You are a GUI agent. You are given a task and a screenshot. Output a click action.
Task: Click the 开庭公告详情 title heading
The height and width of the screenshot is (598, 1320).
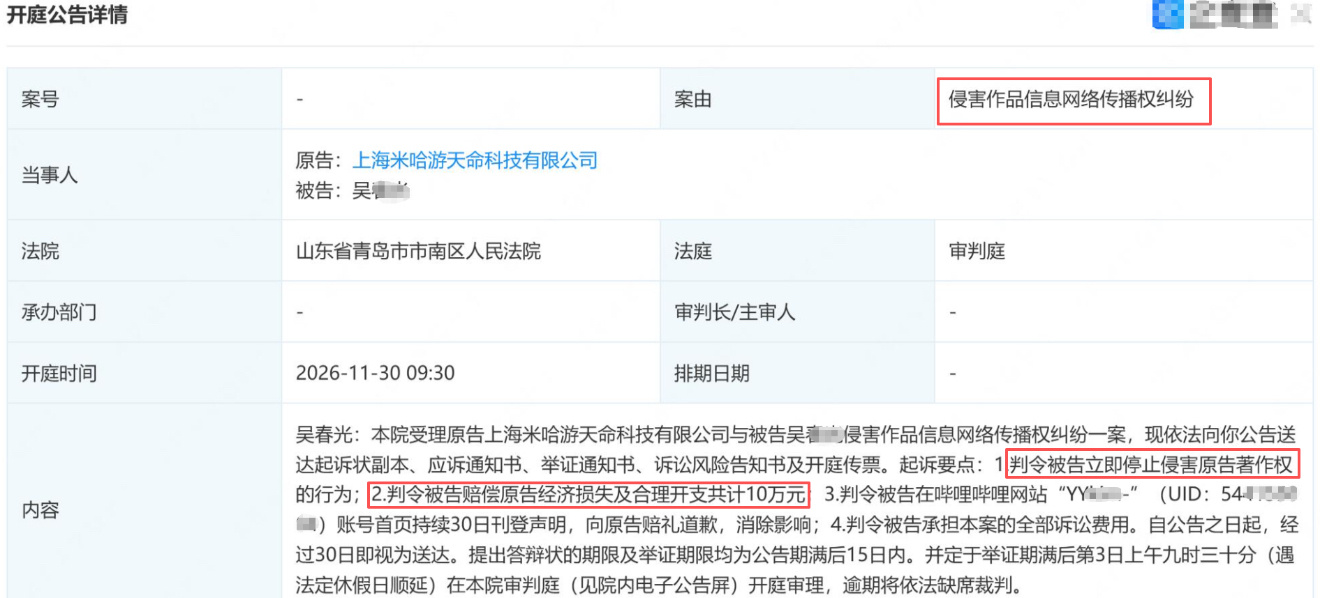pos(67,15)
